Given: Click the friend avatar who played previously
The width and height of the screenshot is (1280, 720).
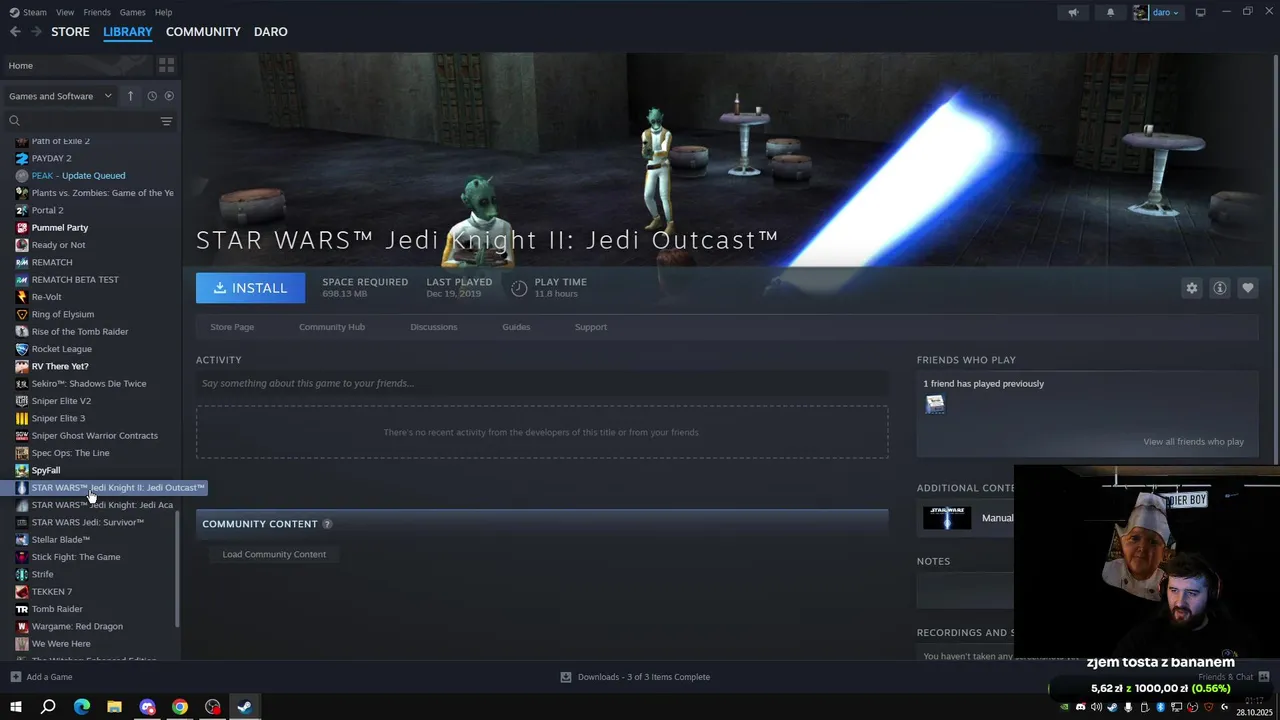Looking at the screenshot, I should (x=935, y=404).
